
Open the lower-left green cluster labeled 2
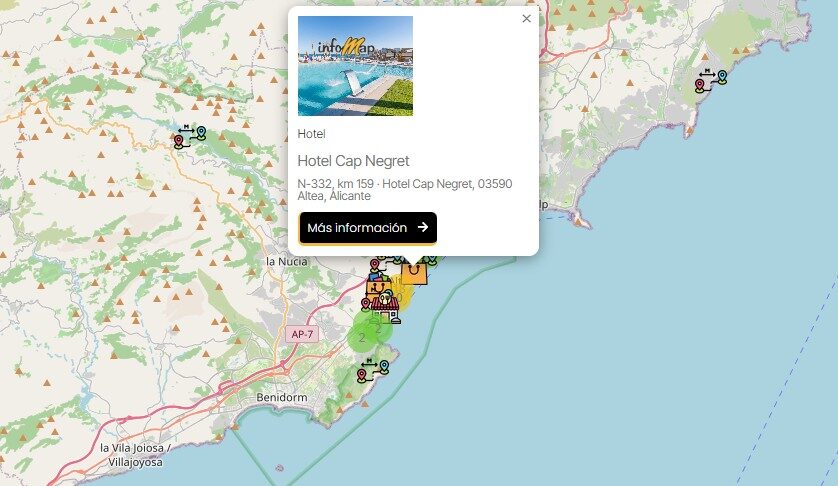pos(362,337)
